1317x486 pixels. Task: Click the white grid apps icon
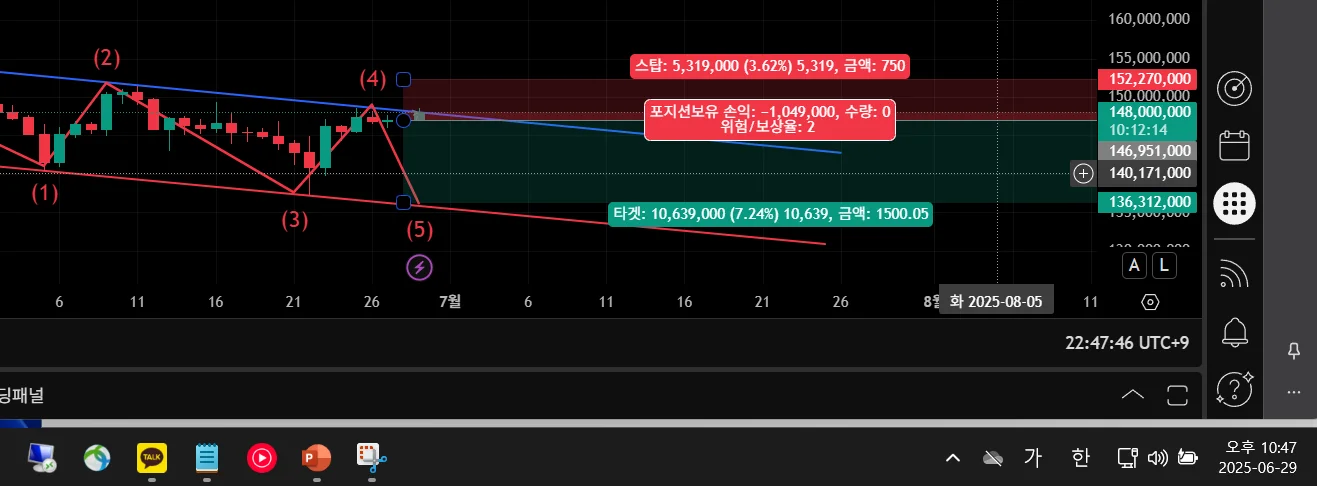click(x=1235, y=203)
